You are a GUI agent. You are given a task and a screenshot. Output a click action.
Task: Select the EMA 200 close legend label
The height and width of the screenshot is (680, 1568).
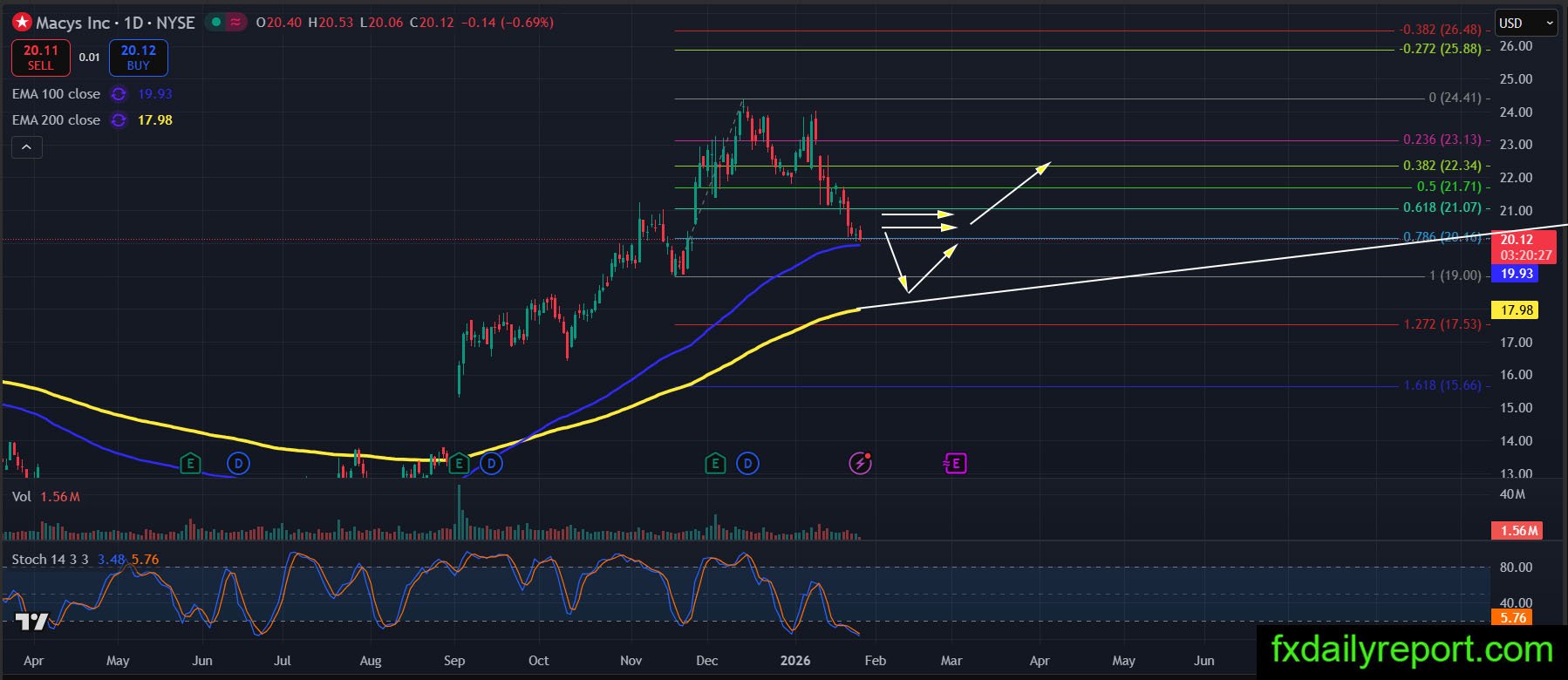57,120
